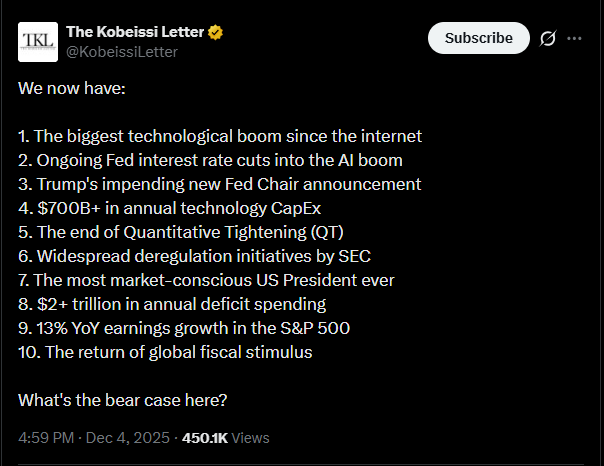Click 'What's the bear case here?' text

[x=122, y=400]
